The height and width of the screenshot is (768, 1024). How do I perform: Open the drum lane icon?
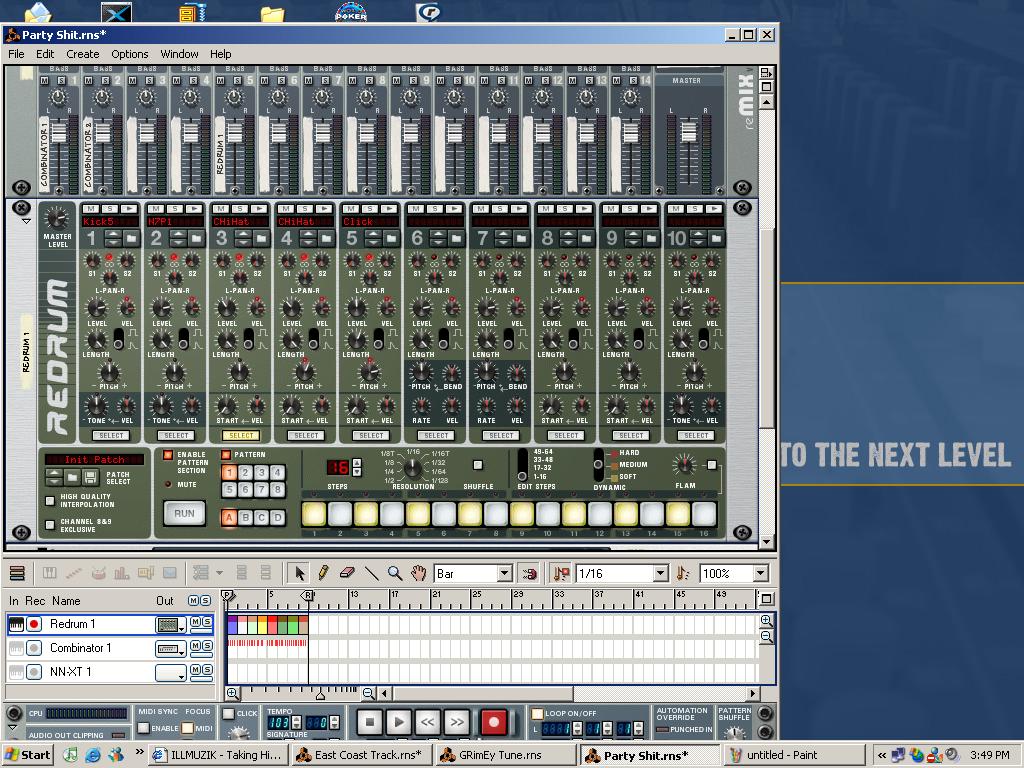(97, 573)
